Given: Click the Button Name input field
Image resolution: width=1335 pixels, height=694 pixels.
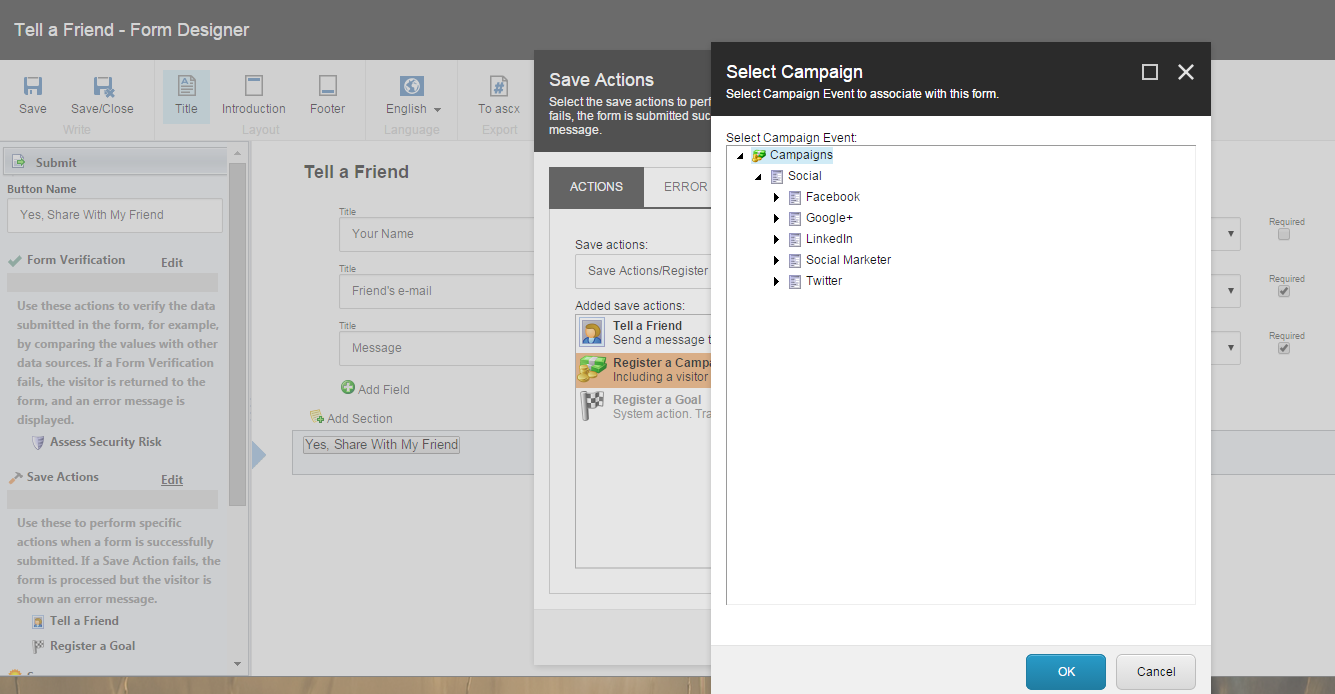Looking at the screenshot, I should click(115, 215).
